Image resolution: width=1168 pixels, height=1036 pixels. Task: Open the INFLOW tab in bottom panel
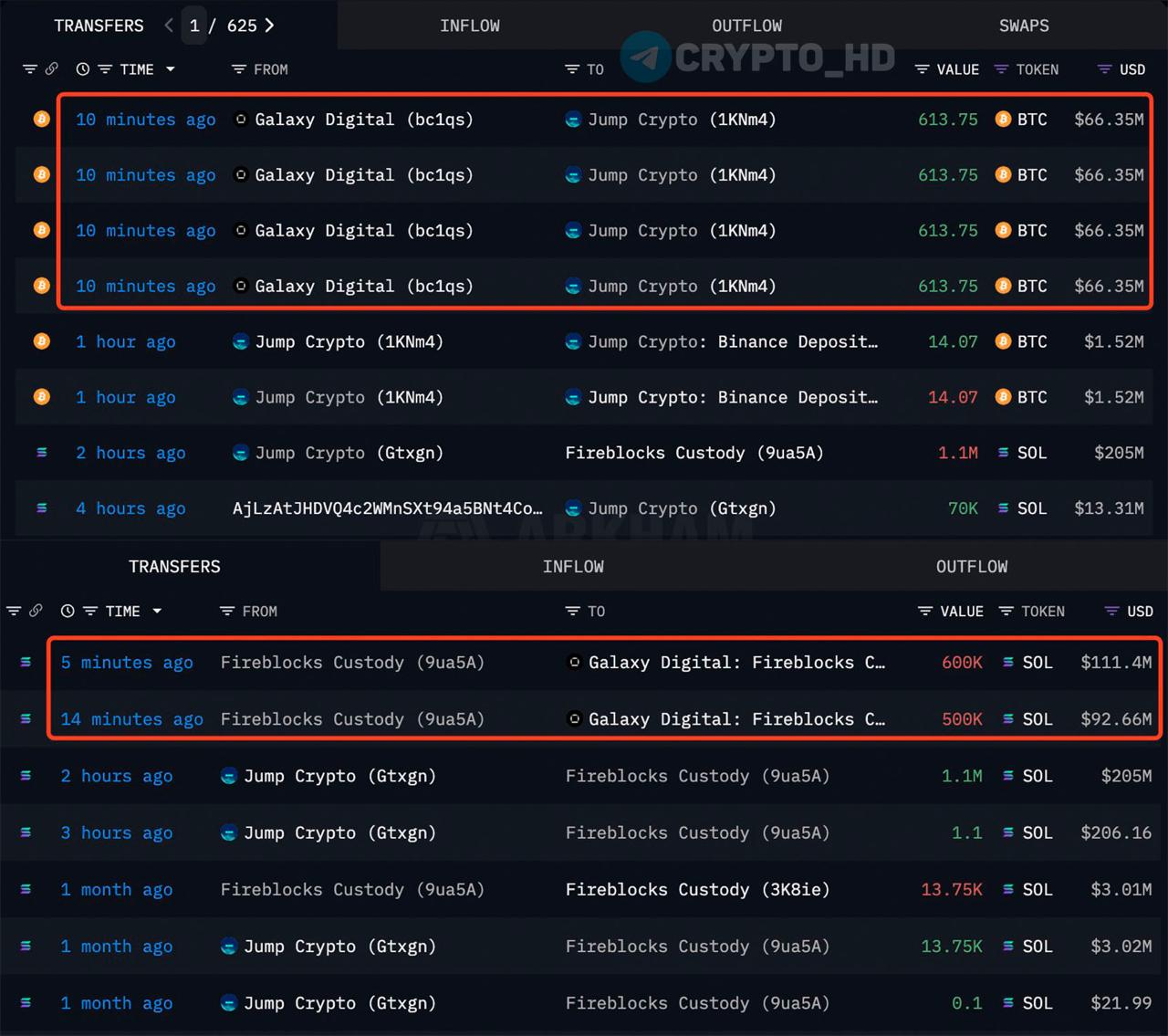coord(573,567)
